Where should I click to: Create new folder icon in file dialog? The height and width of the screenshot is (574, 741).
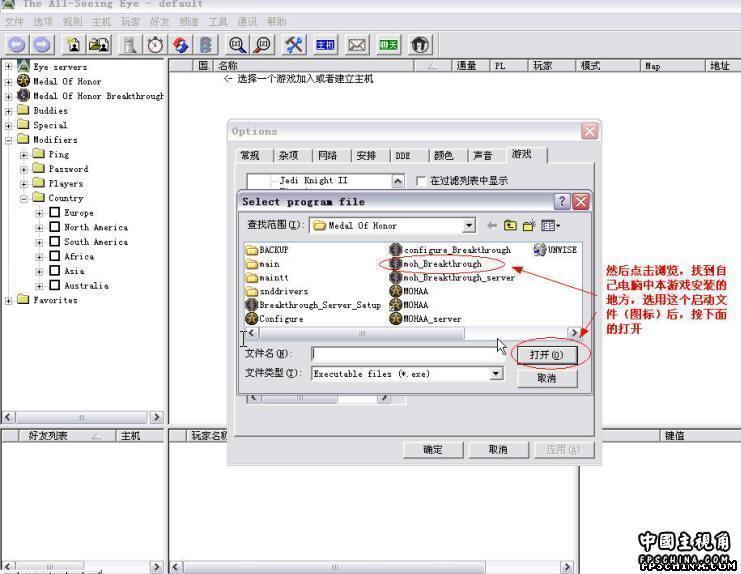tap(529, 225)
